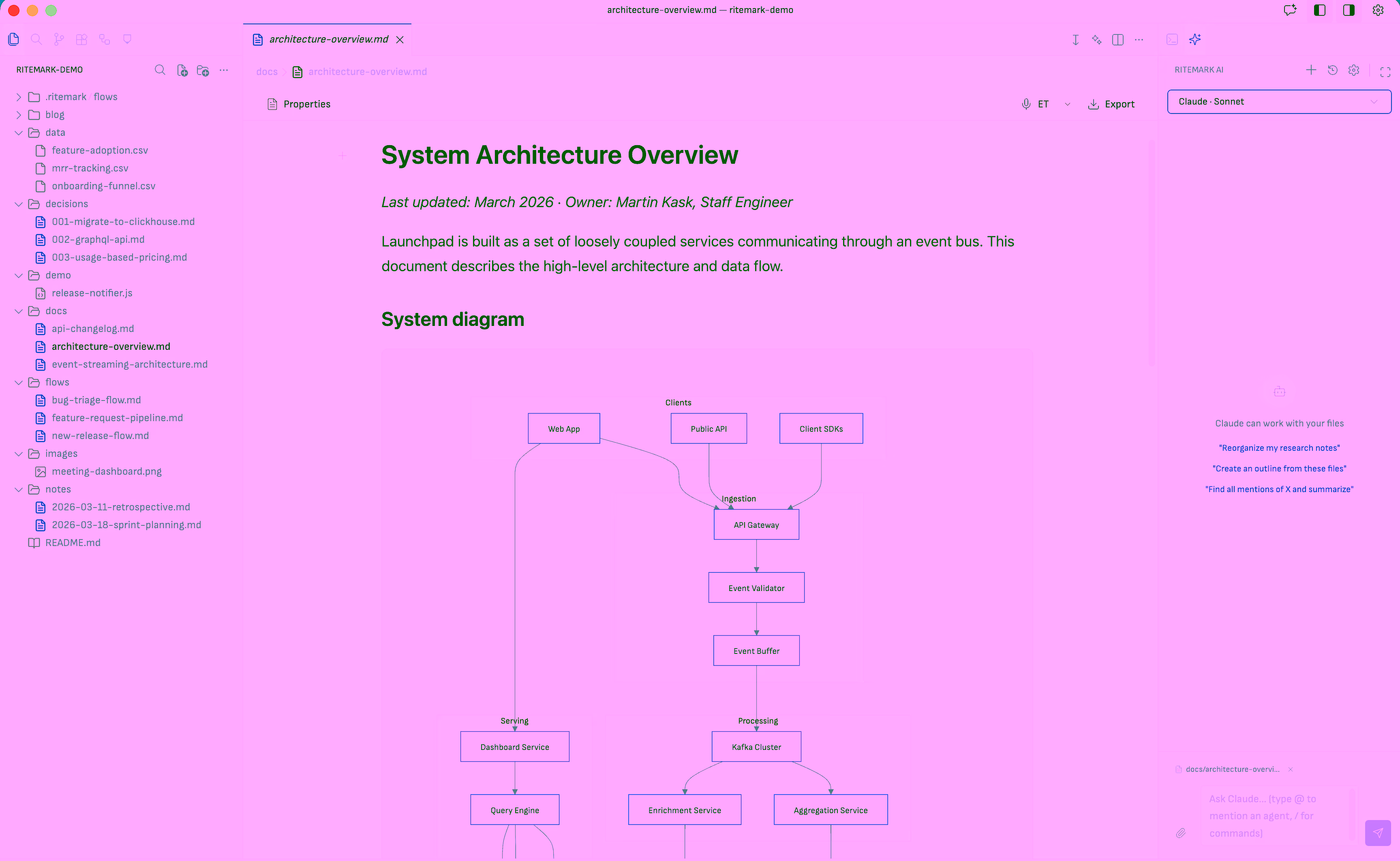This screenshot has width=1400, height=861.
Task: Start a new chat with the plus icon in RITEMARK AI
Action: coord(1310,69)
